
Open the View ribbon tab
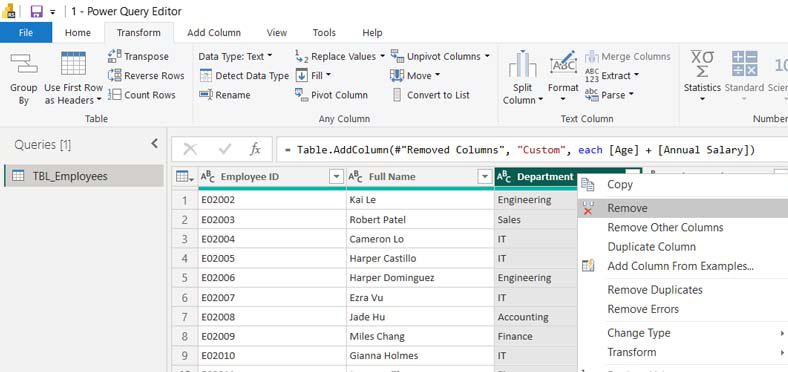coord(277,33)
